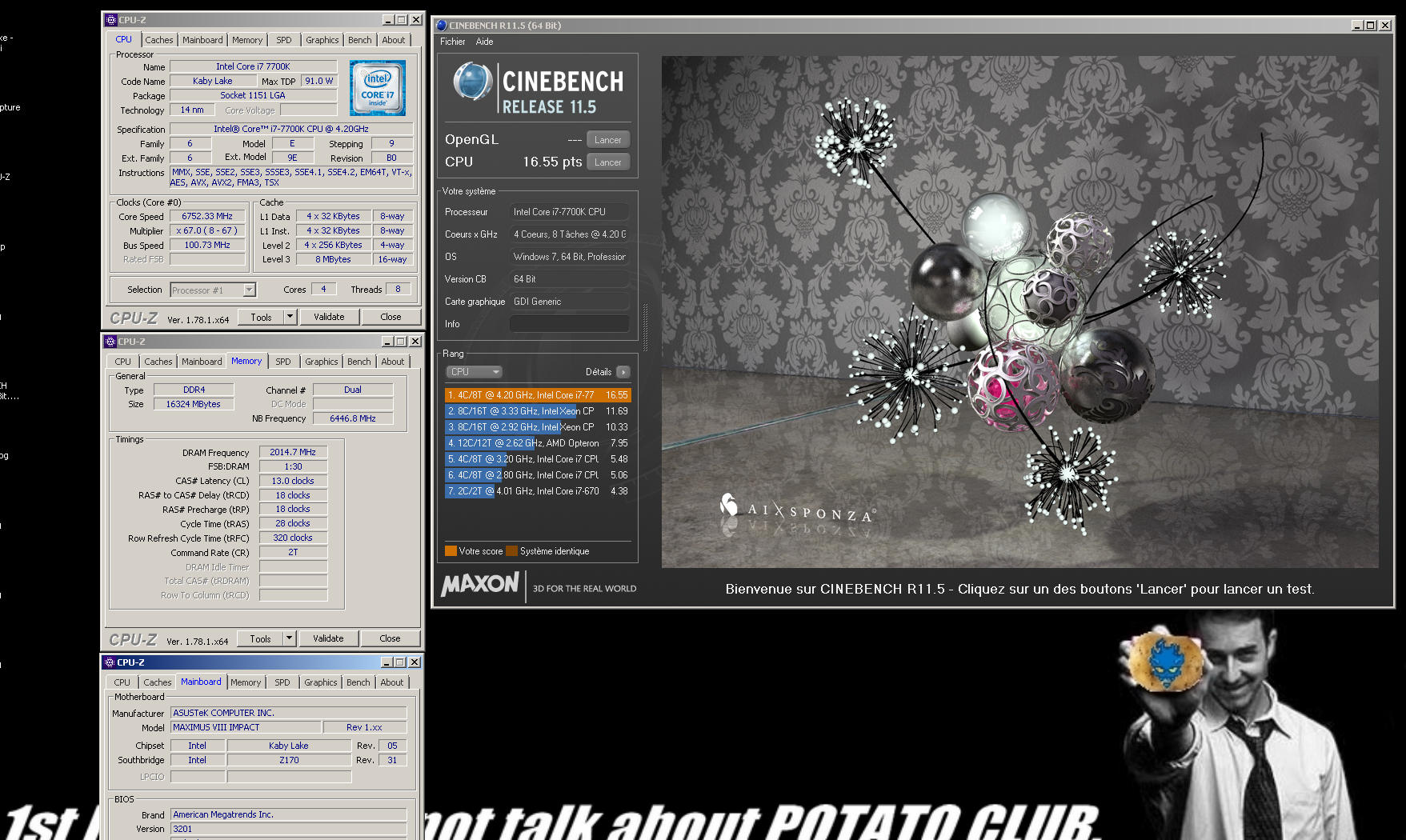Click the MAXIMUS VIII IMPACT model field
The width and height of the screenshot is (1406, 840).
tap(246, 727)
